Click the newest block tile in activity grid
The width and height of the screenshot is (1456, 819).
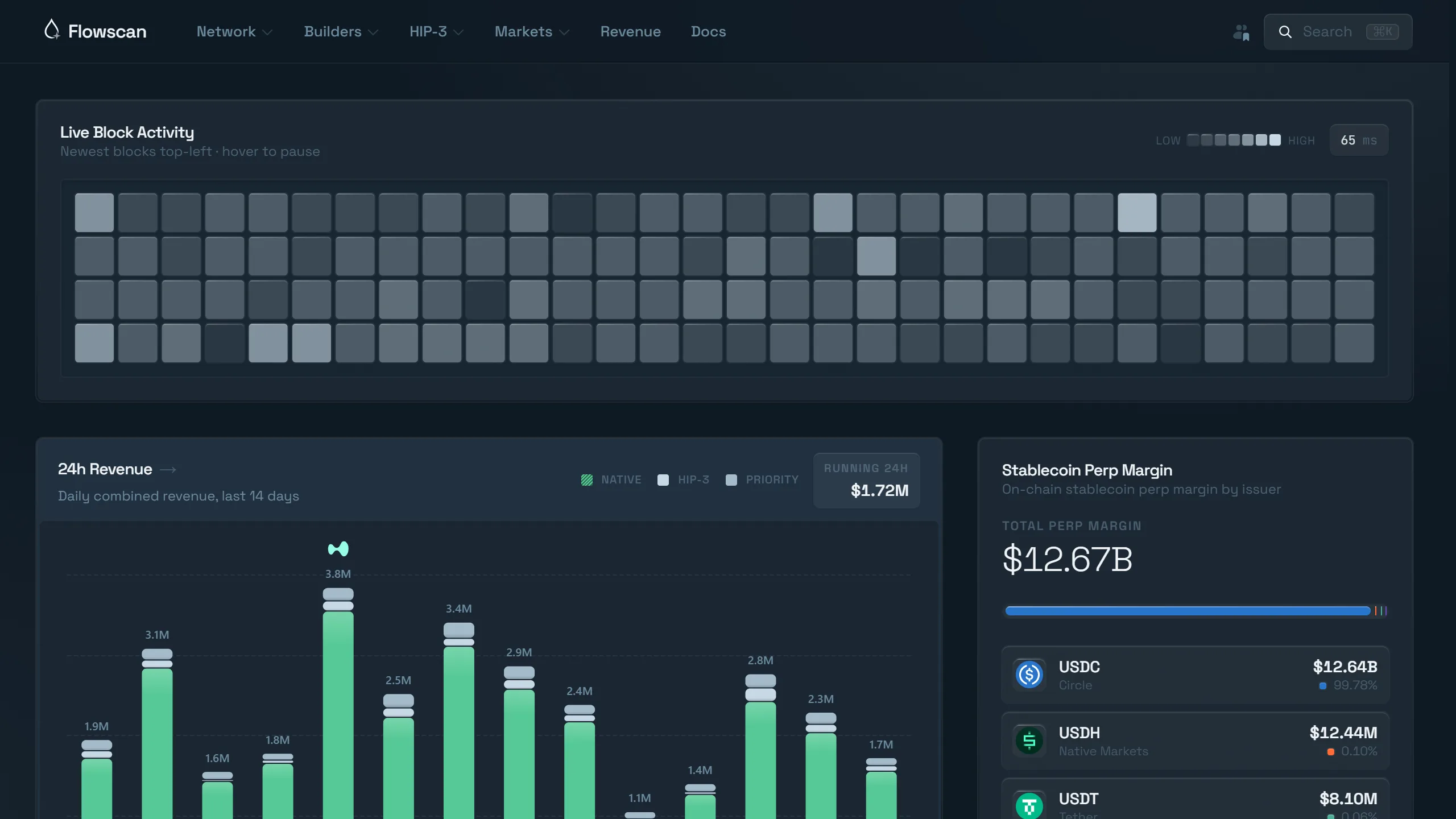[94, 213]
